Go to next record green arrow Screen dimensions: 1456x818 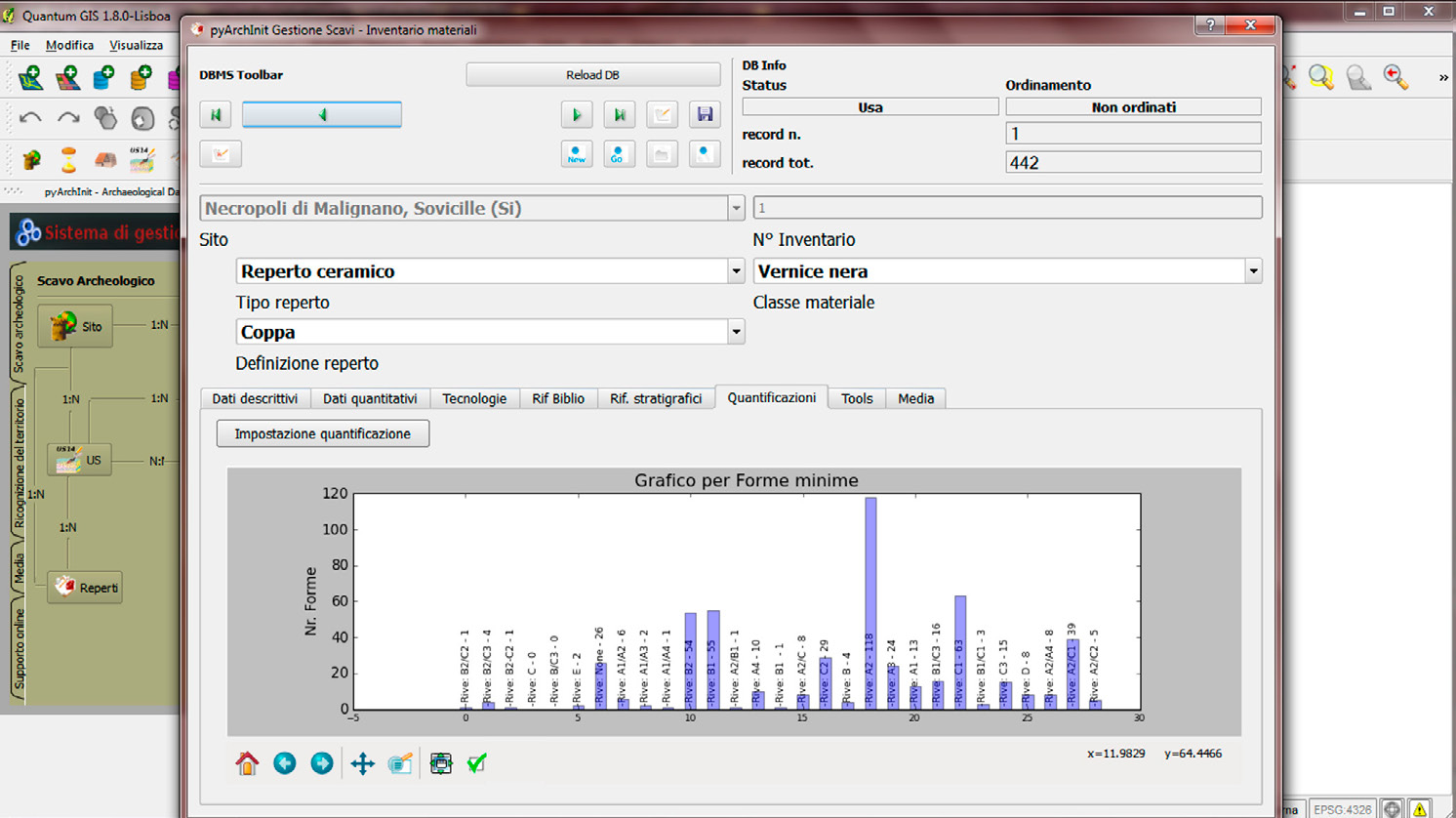tap(577, 114)
